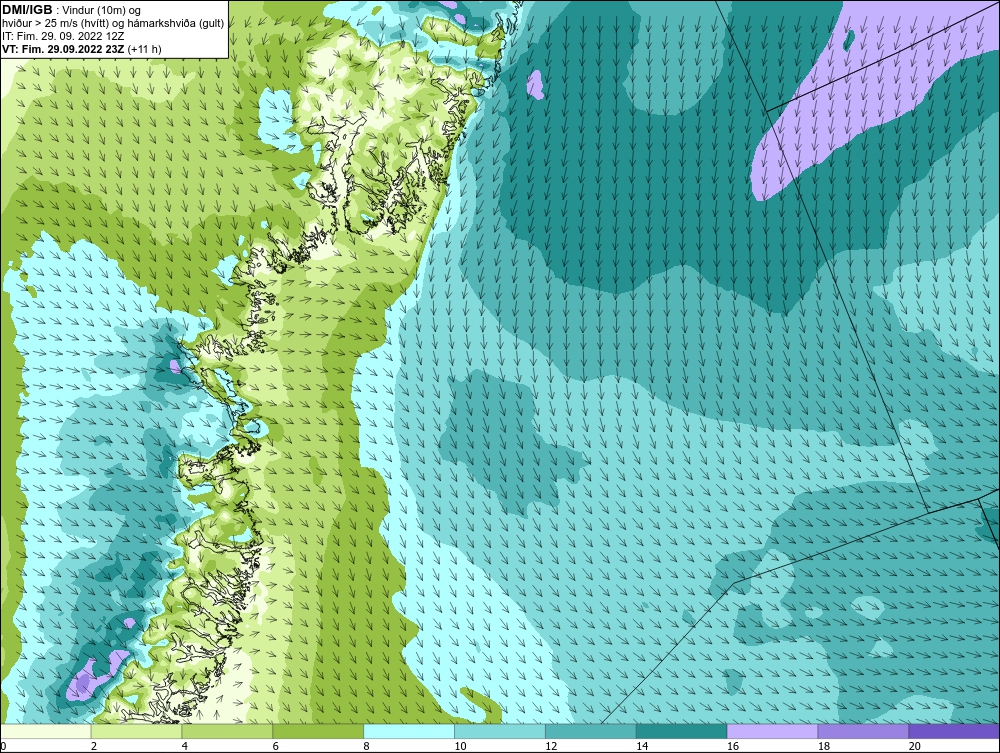This screenshot has height=753, width=1000.
Task: Click the 'hviður > 25 m/s' legend description line
Action: [113, 24]
